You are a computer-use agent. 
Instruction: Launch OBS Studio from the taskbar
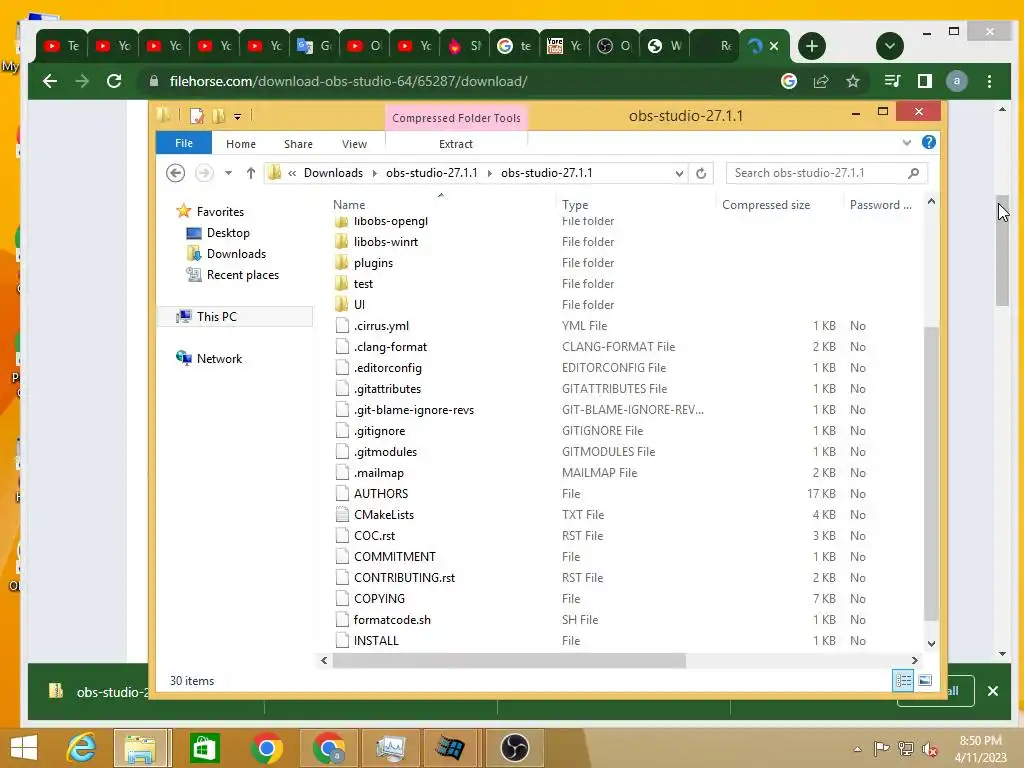[515, 748]
